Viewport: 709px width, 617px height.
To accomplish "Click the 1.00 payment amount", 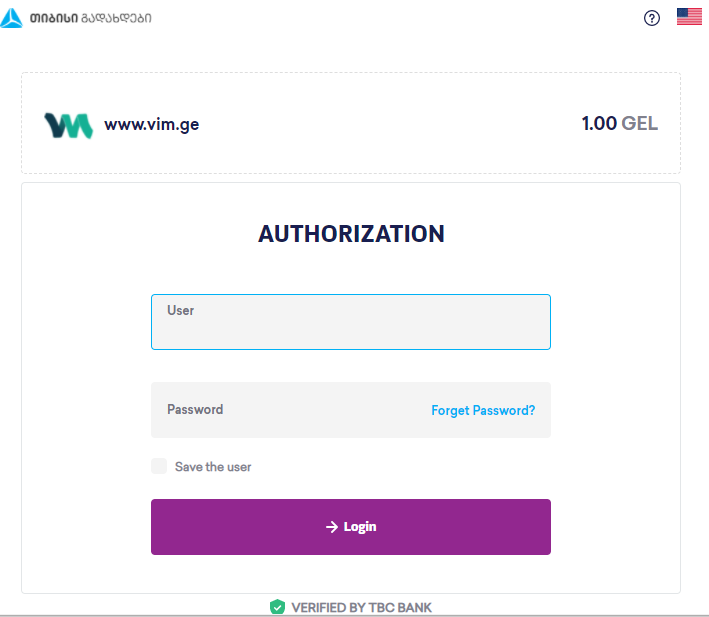I will [599, 124].
